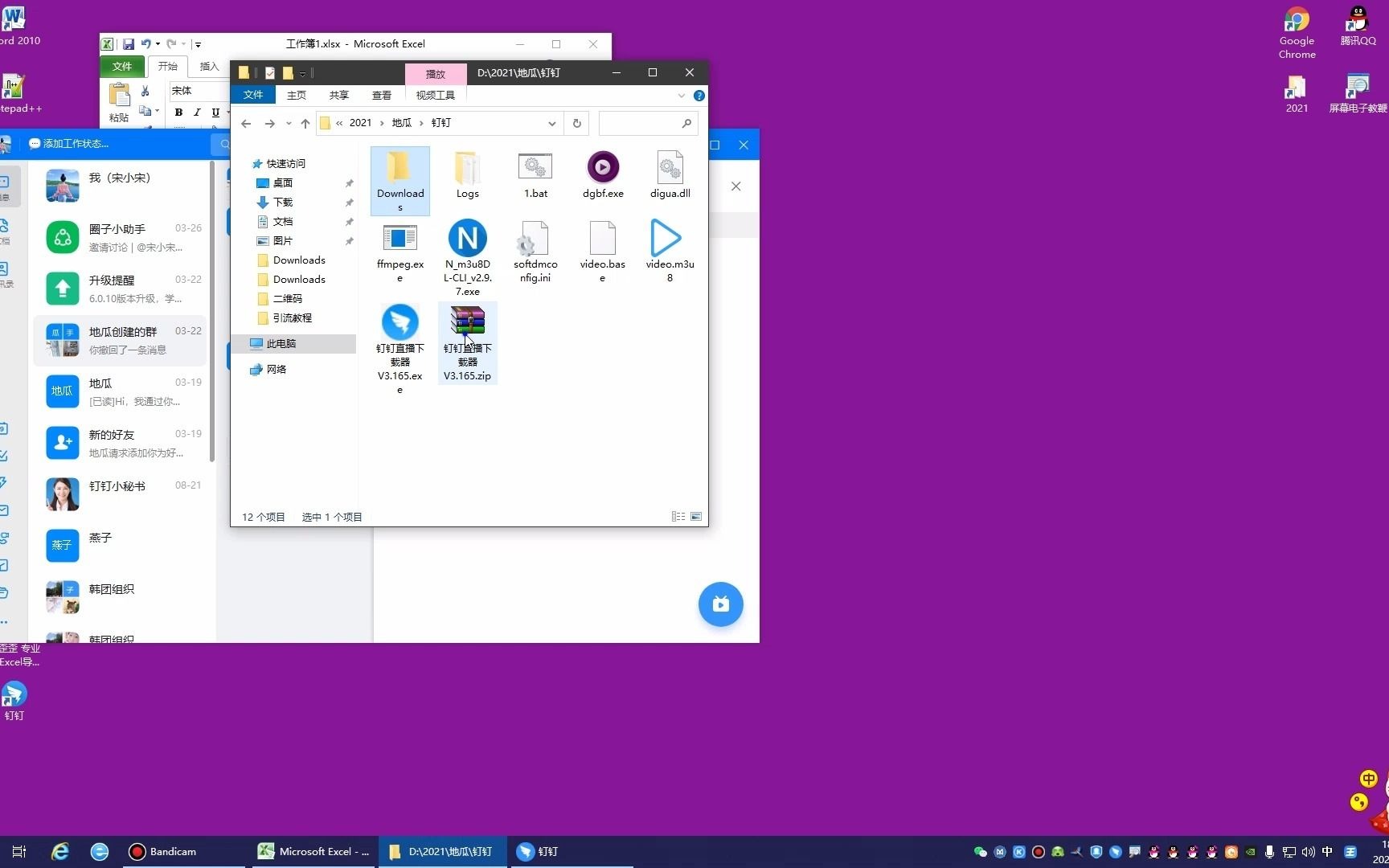The width and height of the screenshot is (1389, 868).
Task: Open 视频工具 ribbon tab
Action: coord(435,95)
